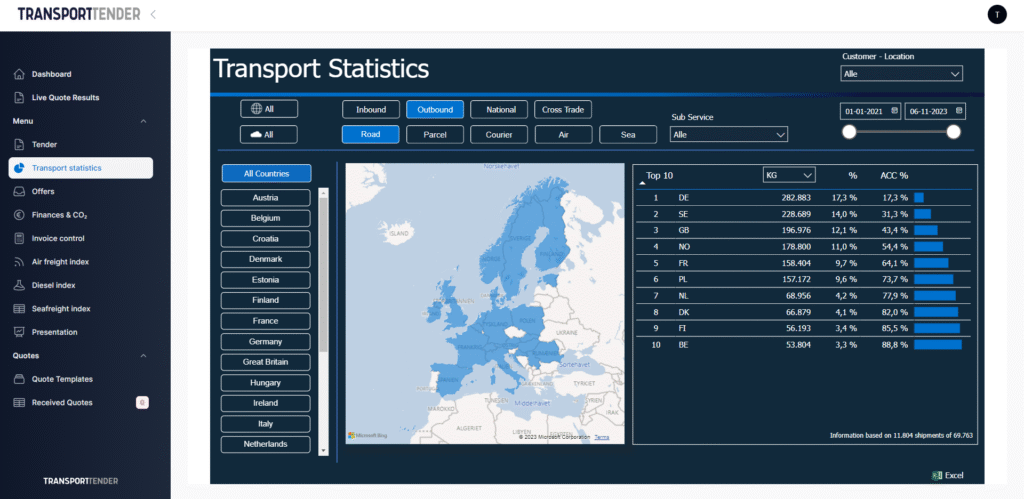Toggle the Inbound direction filter
The width and height of the screenshot is (1024, 499).
[x=370, y=110]
